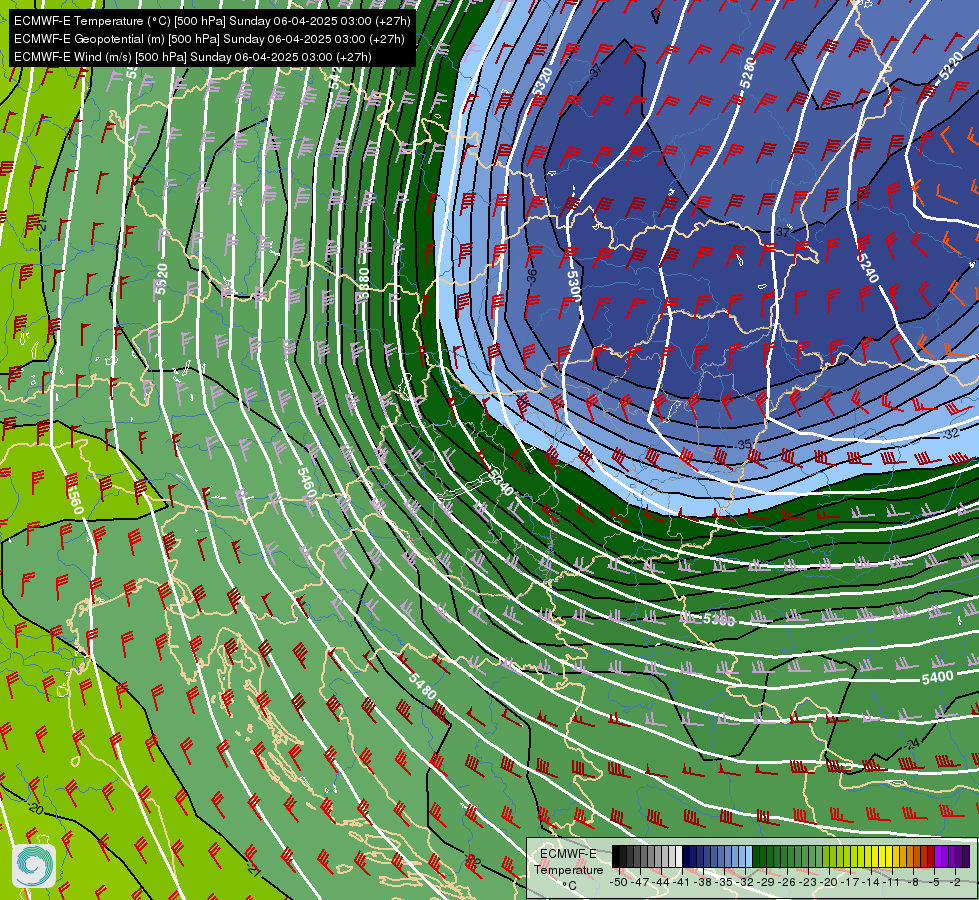
Task: Click the 5480 geopotential contour label
Action: [423, 686]
